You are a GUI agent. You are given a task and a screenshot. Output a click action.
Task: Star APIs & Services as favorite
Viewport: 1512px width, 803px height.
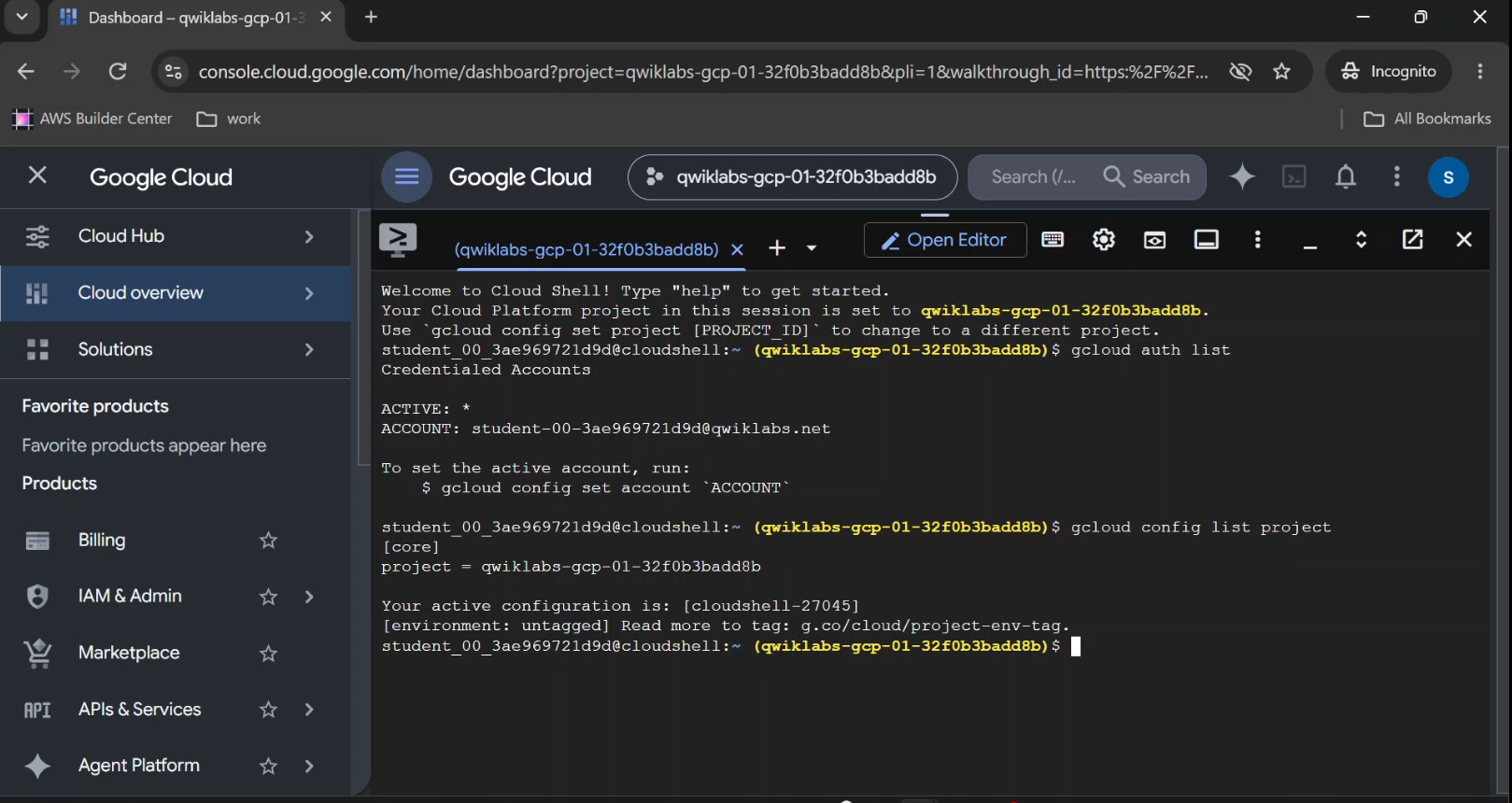[268, 710]
